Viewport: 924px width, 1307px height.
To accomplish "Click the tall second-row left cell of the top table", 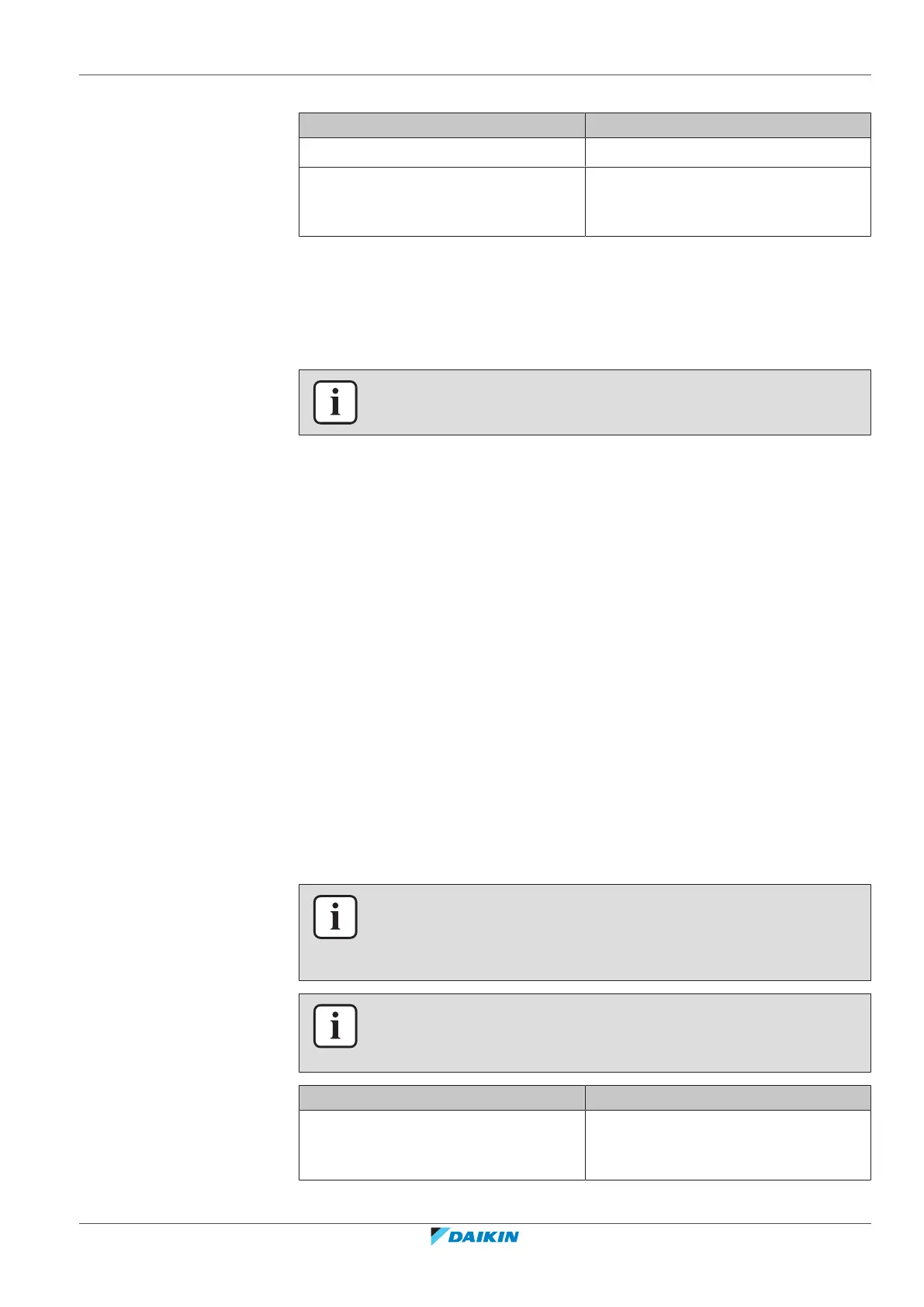I will coord(441,201).
